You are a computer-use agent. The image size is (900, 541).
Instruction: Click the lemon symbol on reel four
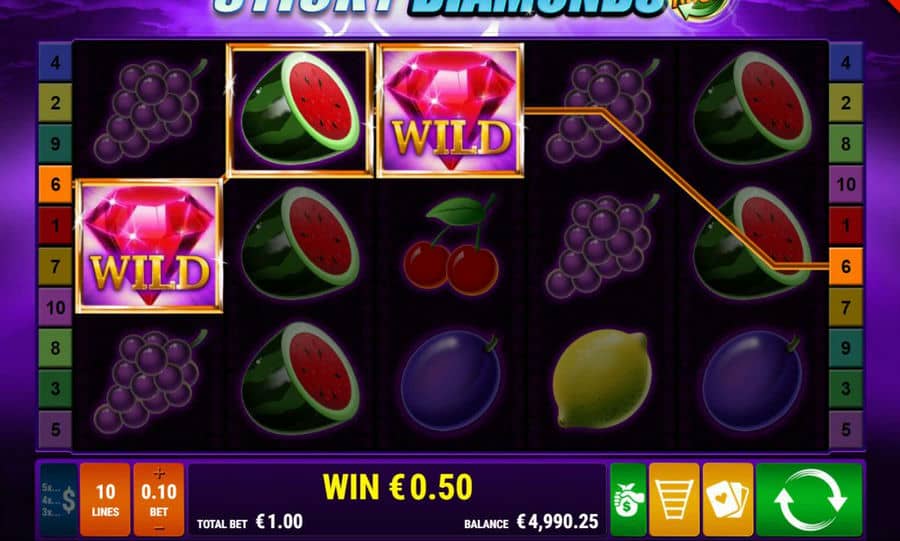click(602, 379)
